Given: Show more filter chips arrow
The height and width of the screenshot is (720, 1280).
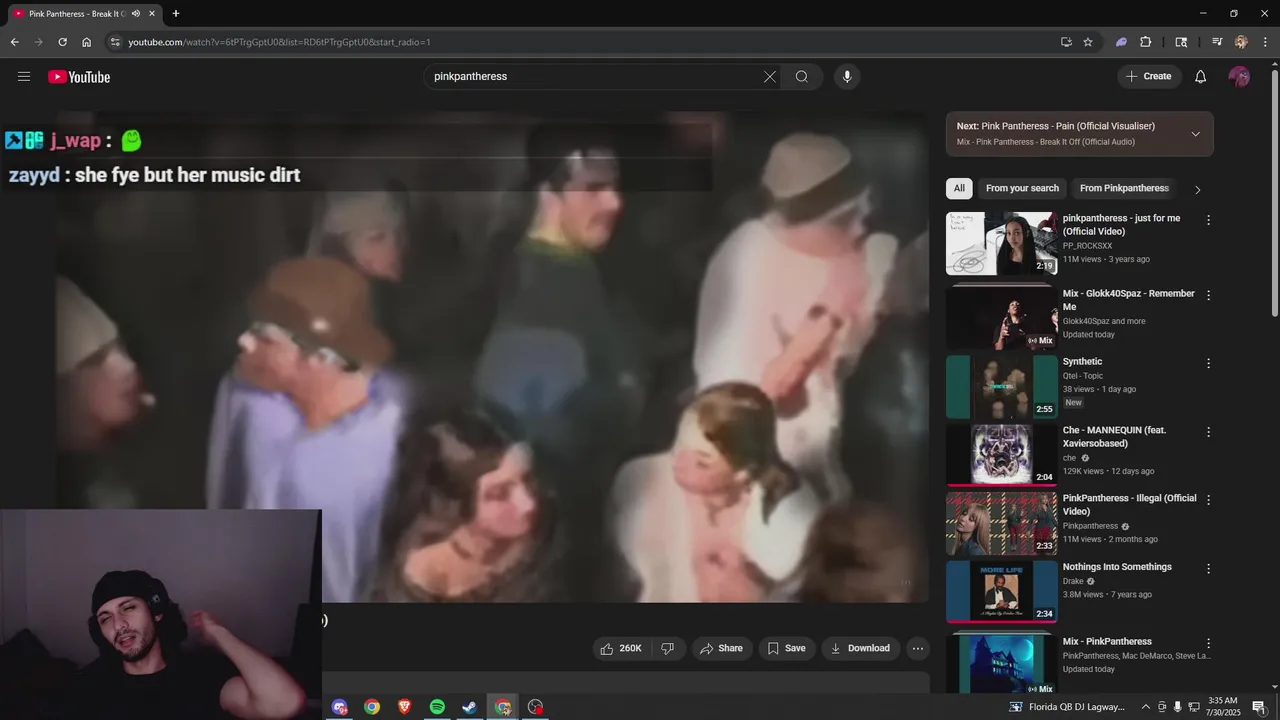Looking at the screenshot, I should pos(1198,189).
